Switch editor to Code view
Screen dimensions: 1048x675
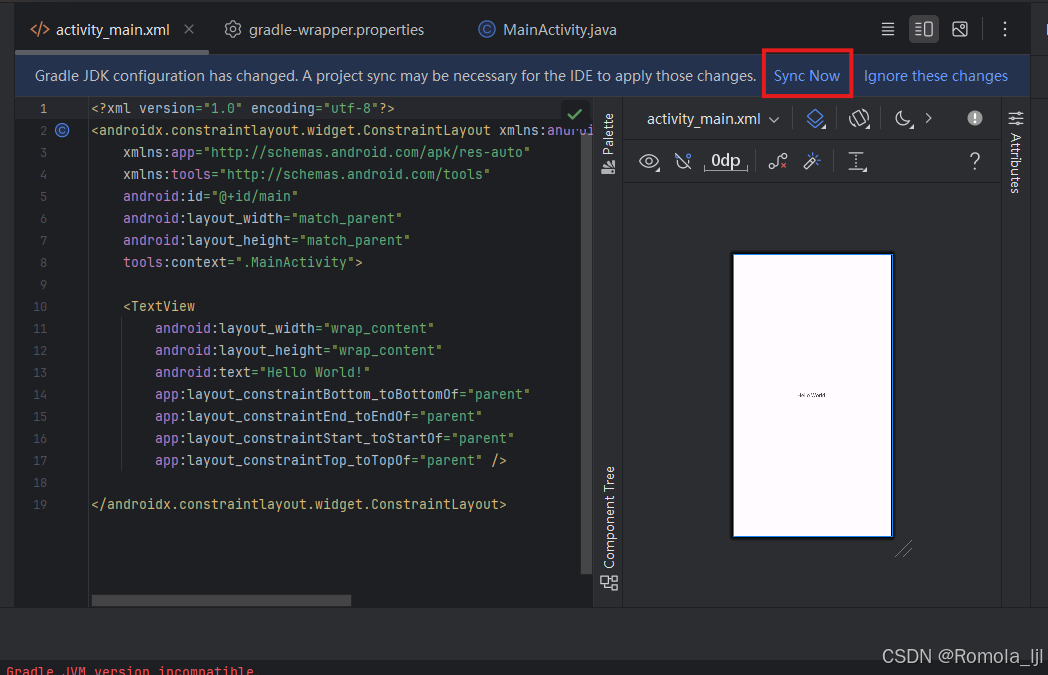click(888, 29)
